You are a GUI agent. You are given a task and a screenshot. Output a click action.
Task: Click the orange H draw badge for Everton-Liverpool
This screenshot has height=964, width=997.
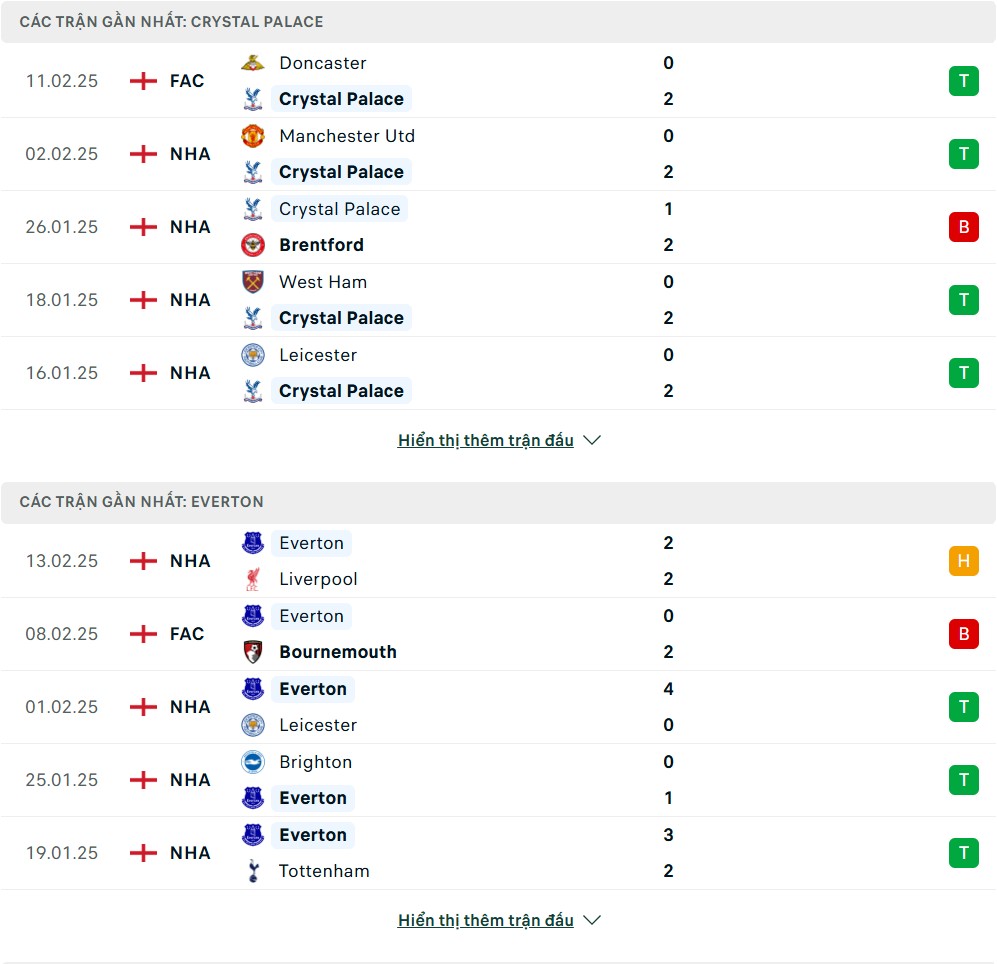963,561
